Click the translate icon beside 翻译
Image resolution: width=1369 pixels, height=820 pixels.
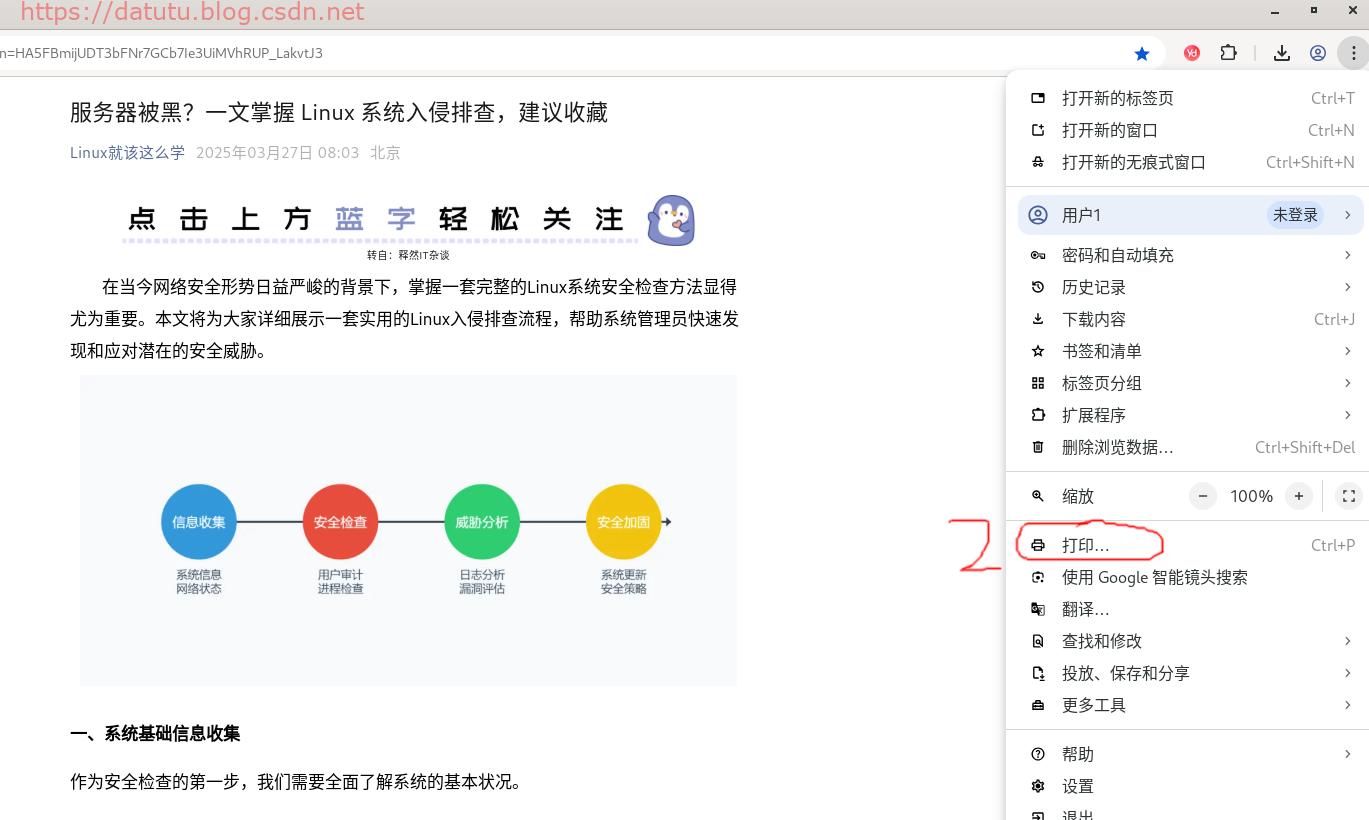click(1038, 609)
